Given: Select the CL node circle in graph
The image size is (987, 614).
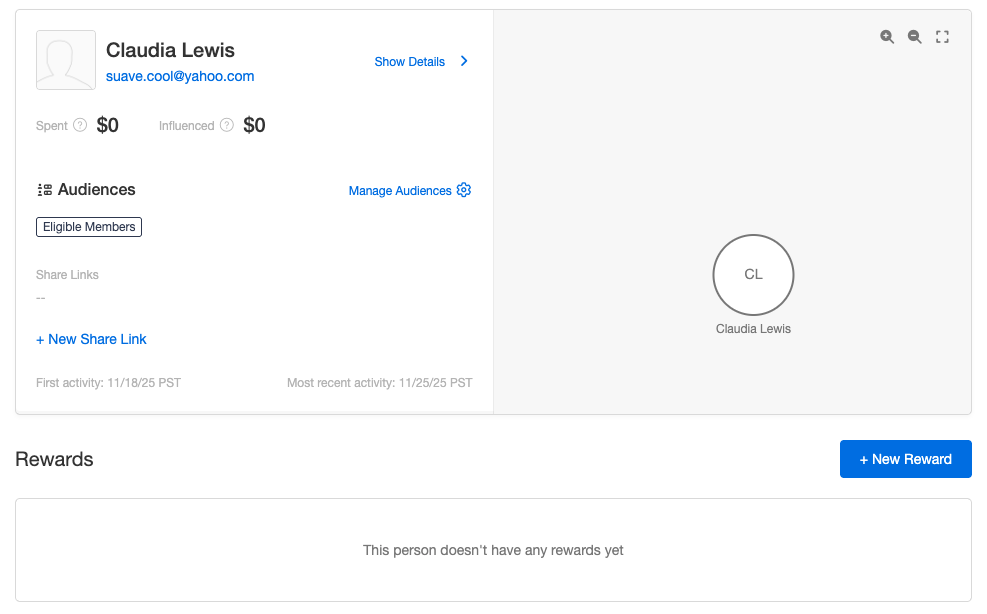Looking at the screenshot, I should tap(753, 275).
